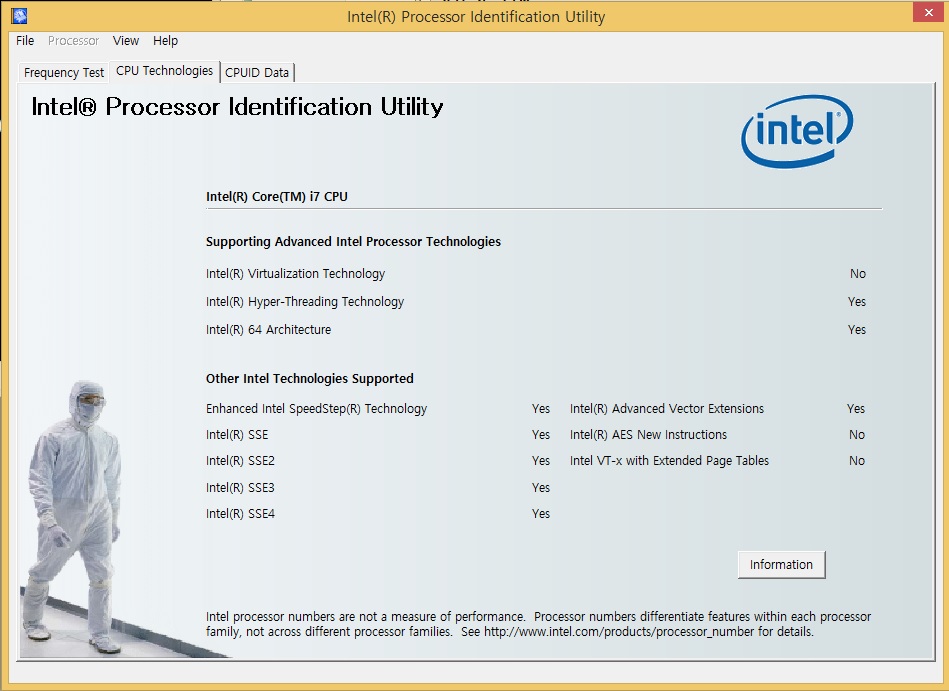Open the Processor menu
This screenshot has height=691, width=949.
(x=73, y=41)
